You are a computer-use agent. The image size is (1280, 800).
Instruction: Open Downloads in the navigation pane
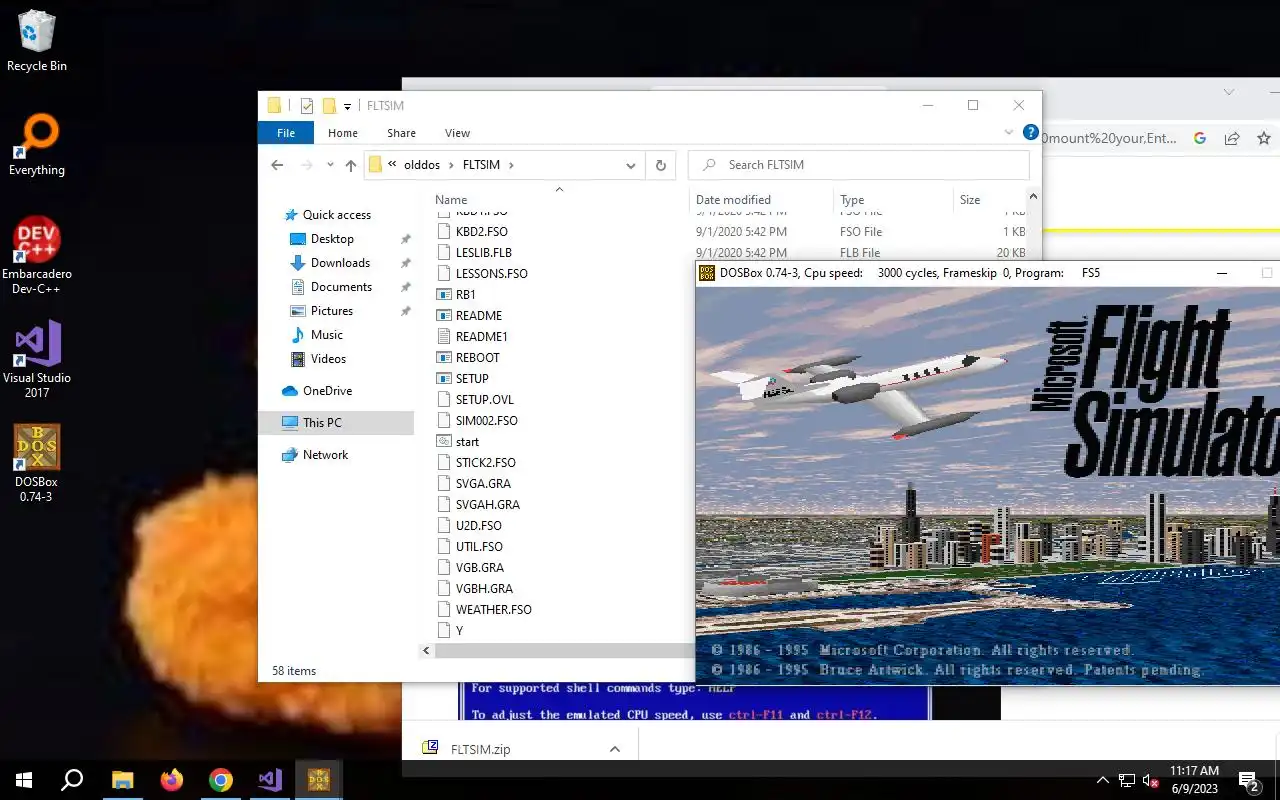pos(340,263)
